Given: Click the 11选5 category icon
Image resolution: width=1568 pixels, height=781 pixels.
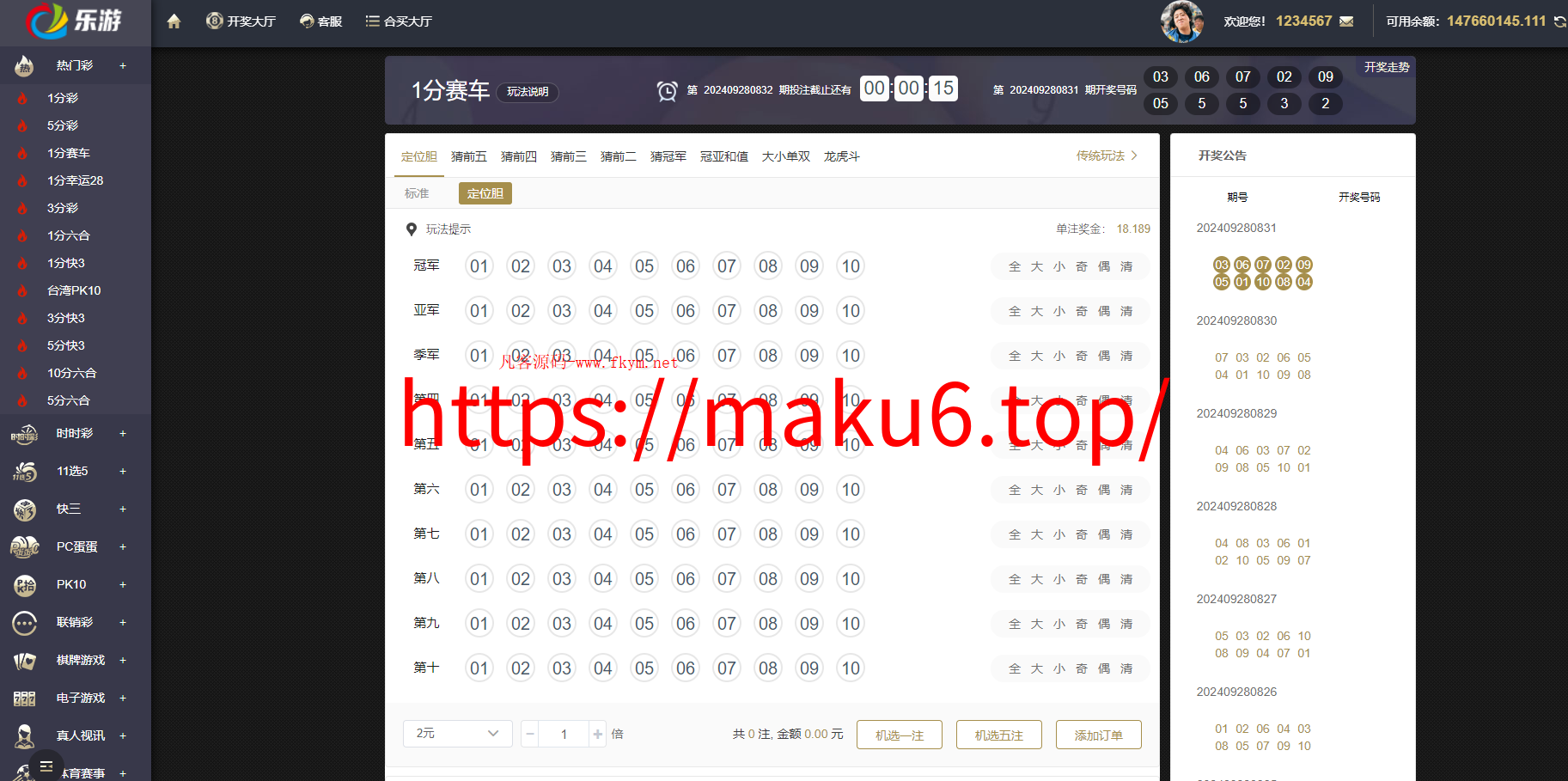Looking at the screenshot, I should pyautogui.click(x=24, y=472).
